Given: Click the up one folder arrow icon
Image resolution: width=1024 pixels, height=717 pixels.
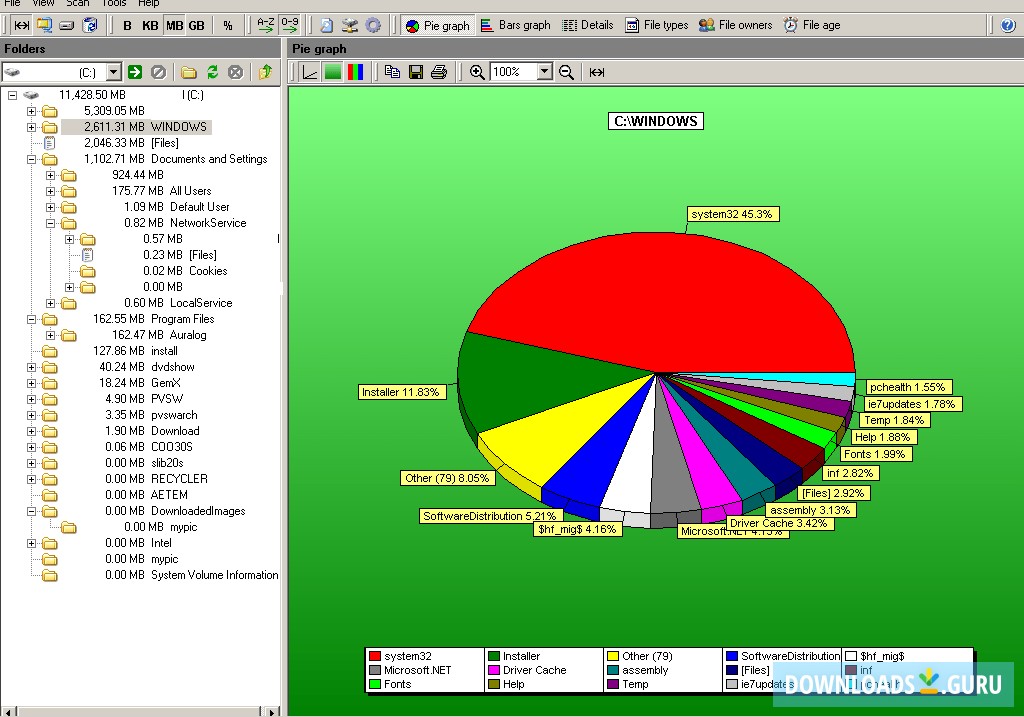Looking at the screenshot, I should click(265, 72).
